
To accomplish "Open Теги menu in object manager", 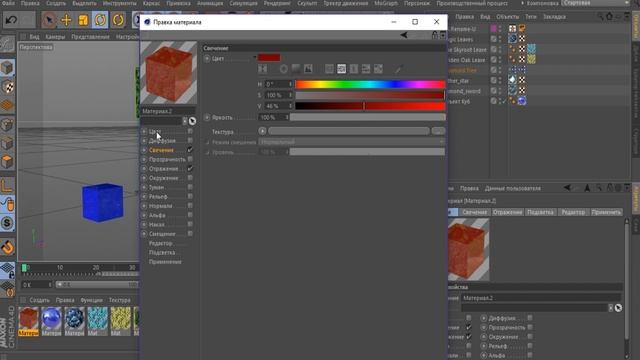I will (531, 17).
